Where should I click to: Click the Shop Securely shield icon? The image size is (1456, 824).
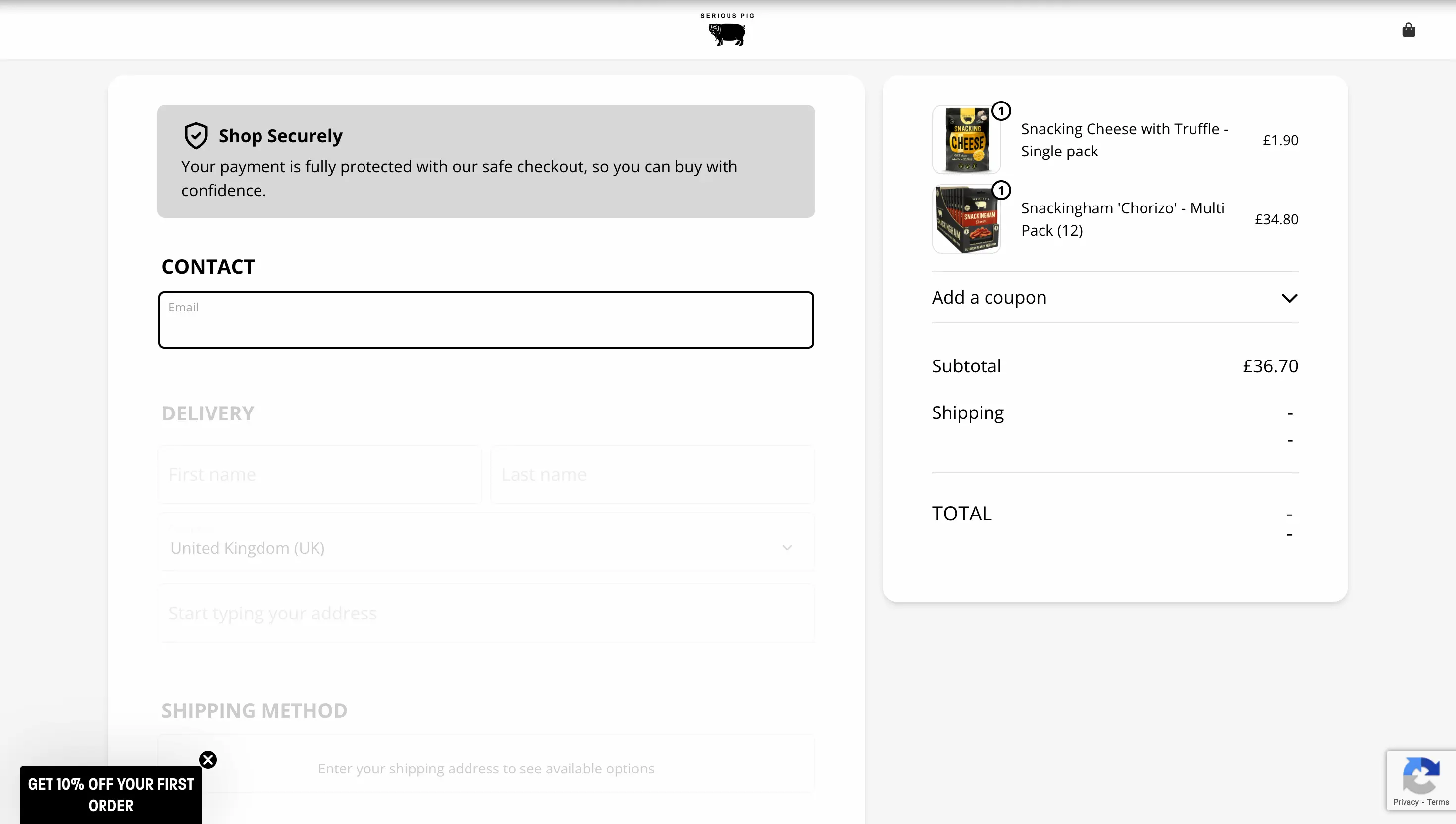[x=196, y=136]
